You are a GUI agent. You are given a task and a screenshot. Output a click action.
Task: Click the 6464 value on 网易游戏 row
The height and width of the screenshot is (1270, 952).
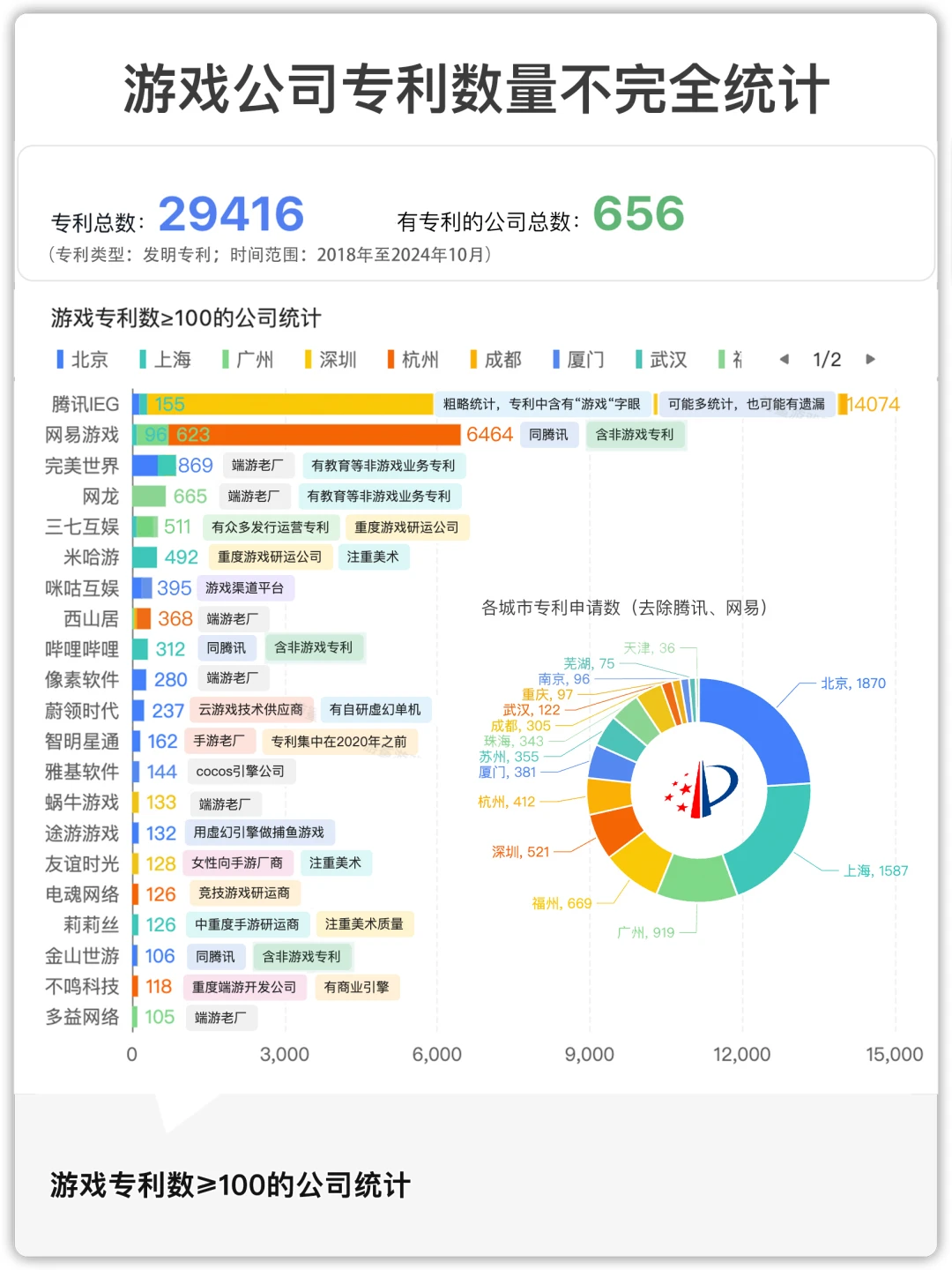point(489,435)
